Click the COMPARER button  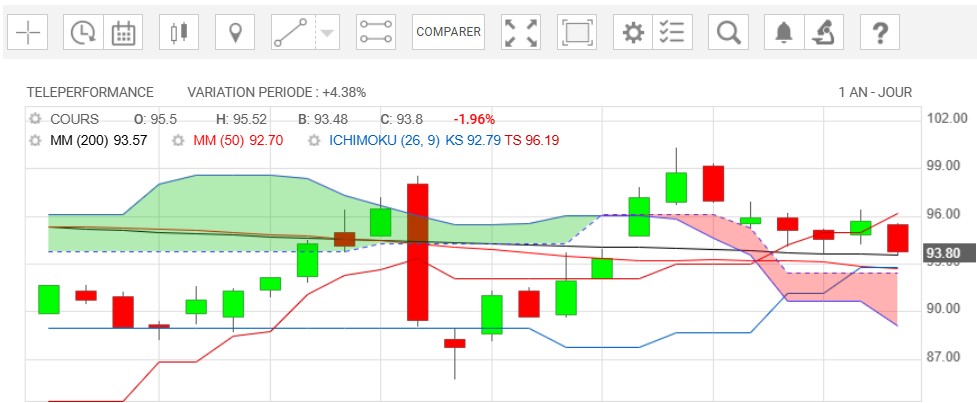click(449, 32)
